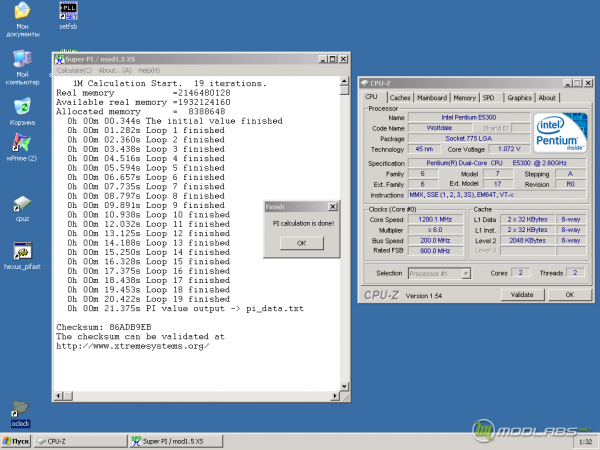The image size is (600, 450).
Task: Click Super PI vertical scrollbar down arrow
Action: [344, 386]
